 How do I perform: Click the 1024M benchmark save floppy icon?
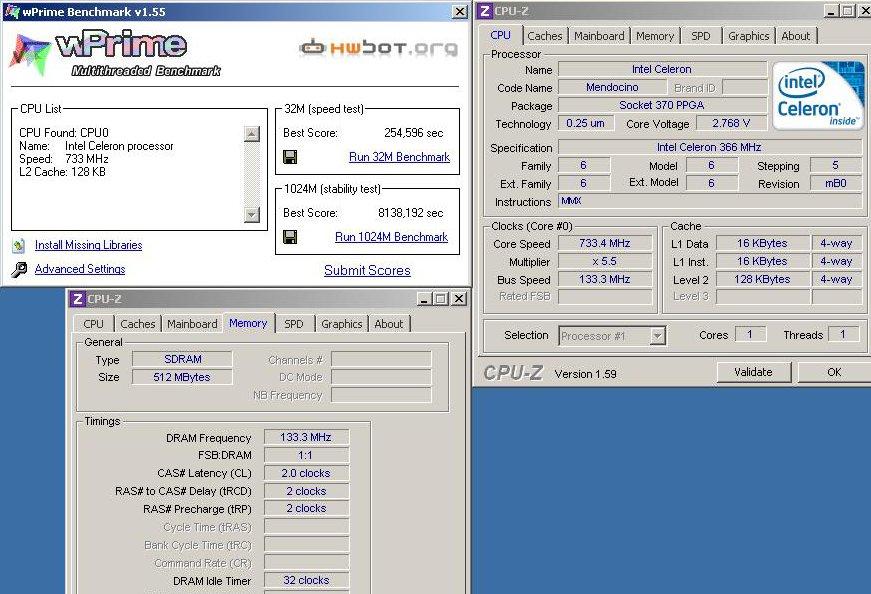point(290,237)
